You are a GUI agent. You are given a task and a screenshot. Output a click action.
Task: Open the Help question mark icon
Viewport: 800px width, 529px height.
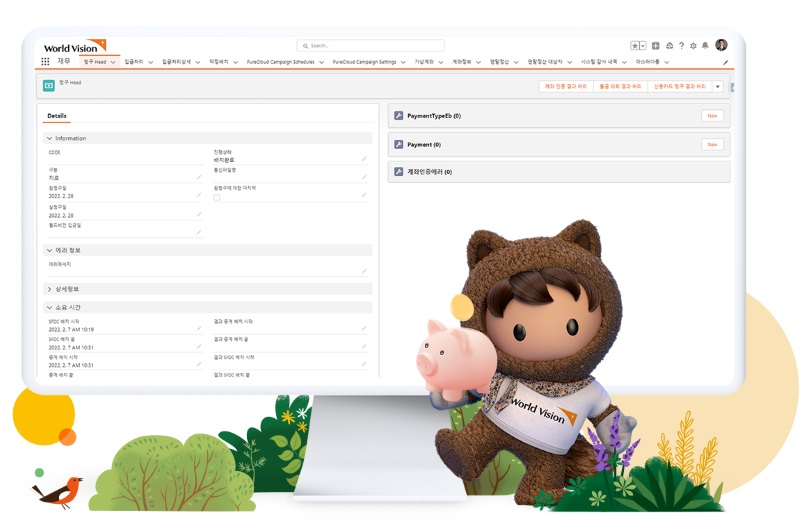coord(681,46)
